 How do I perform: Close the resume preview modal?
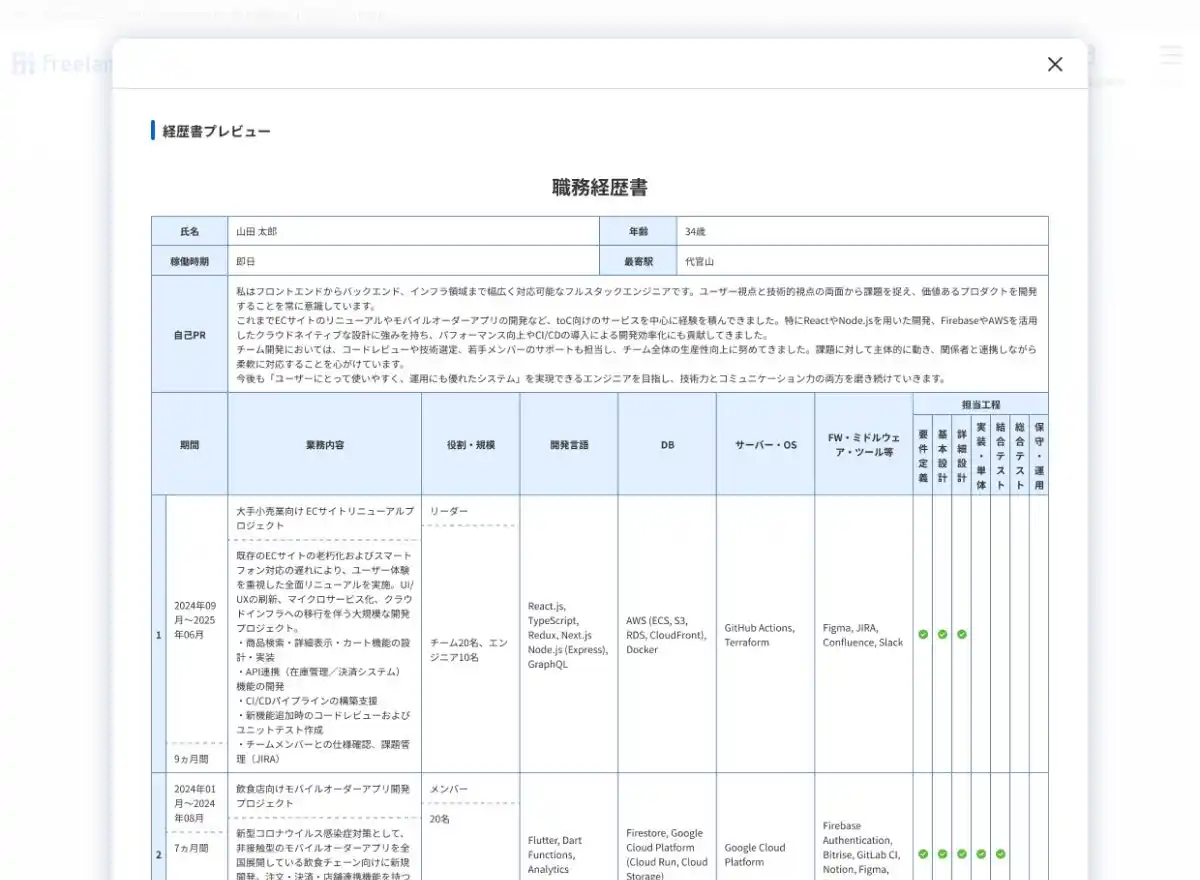(x=1054, y=64)
